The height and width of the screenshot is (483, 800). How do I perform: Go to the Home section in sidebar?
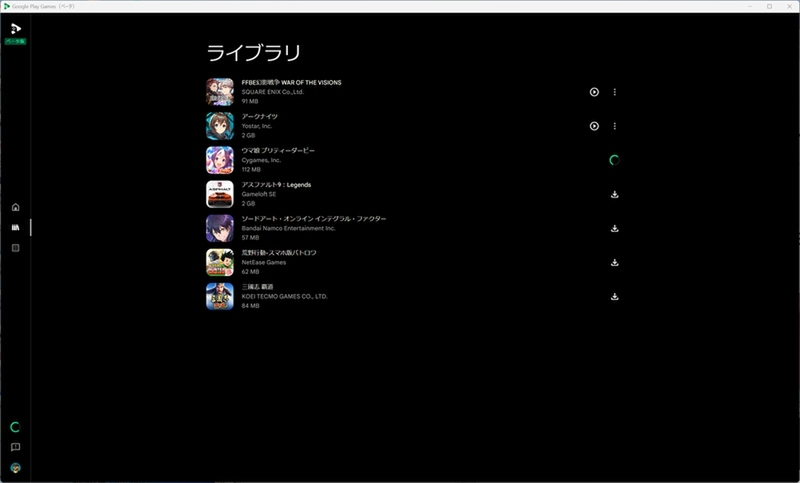click(15, 207)
